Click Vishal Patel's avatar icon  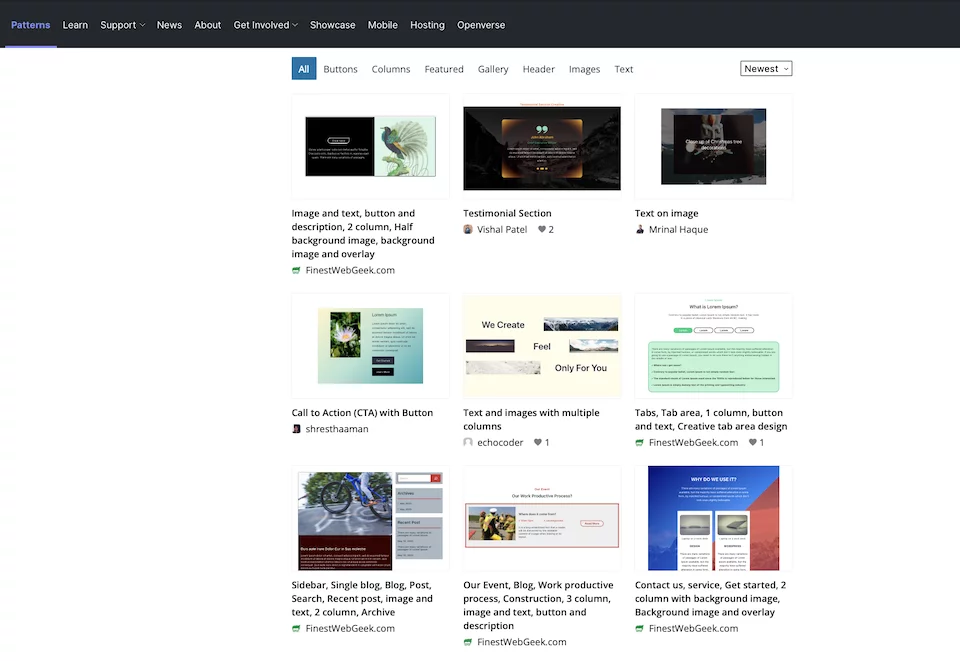(x=468, y=229)
